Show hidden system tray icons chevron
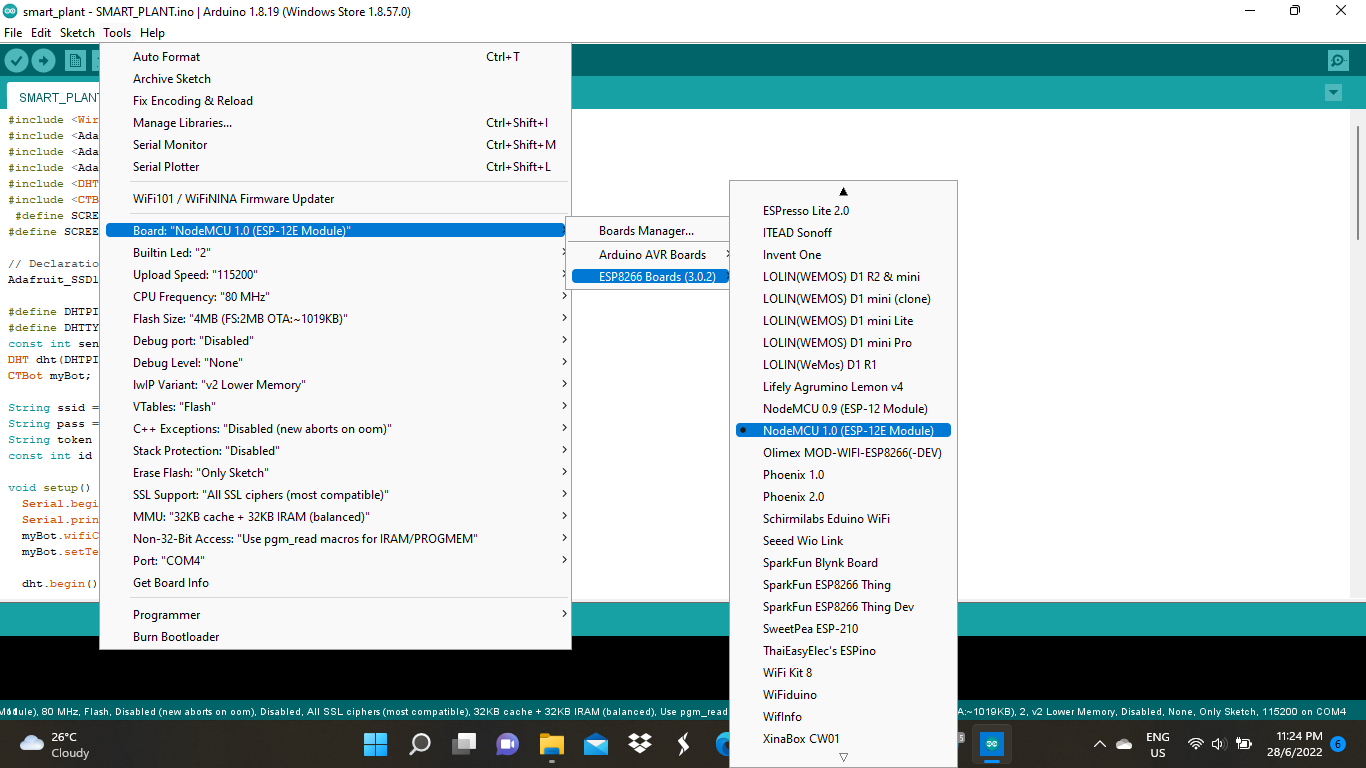This screenshot has height=768, width=1366. tap(1100, 744)
